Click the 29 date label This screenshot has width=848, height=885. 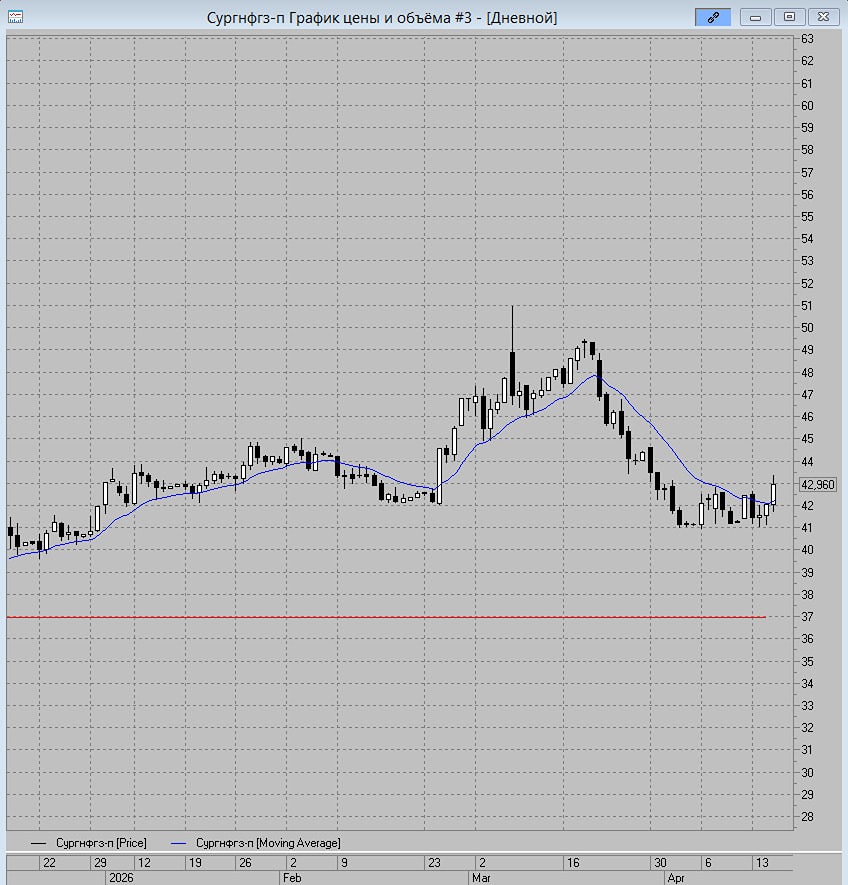point(100,862)
